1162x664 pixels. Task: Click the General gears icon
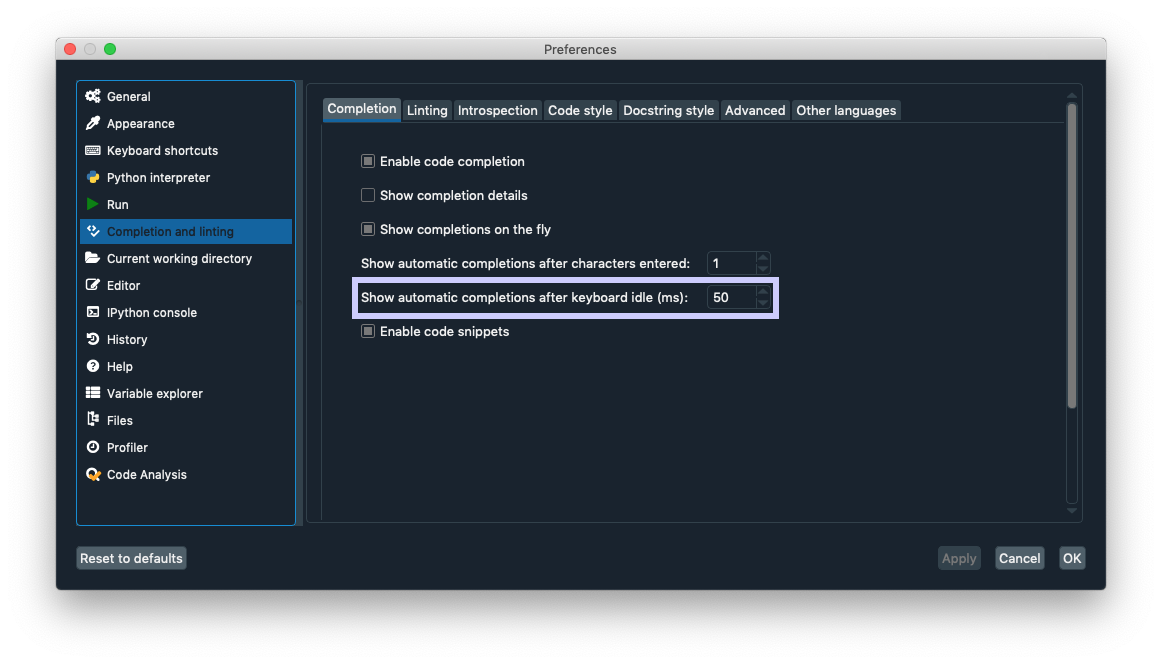[x=93, y=96]
